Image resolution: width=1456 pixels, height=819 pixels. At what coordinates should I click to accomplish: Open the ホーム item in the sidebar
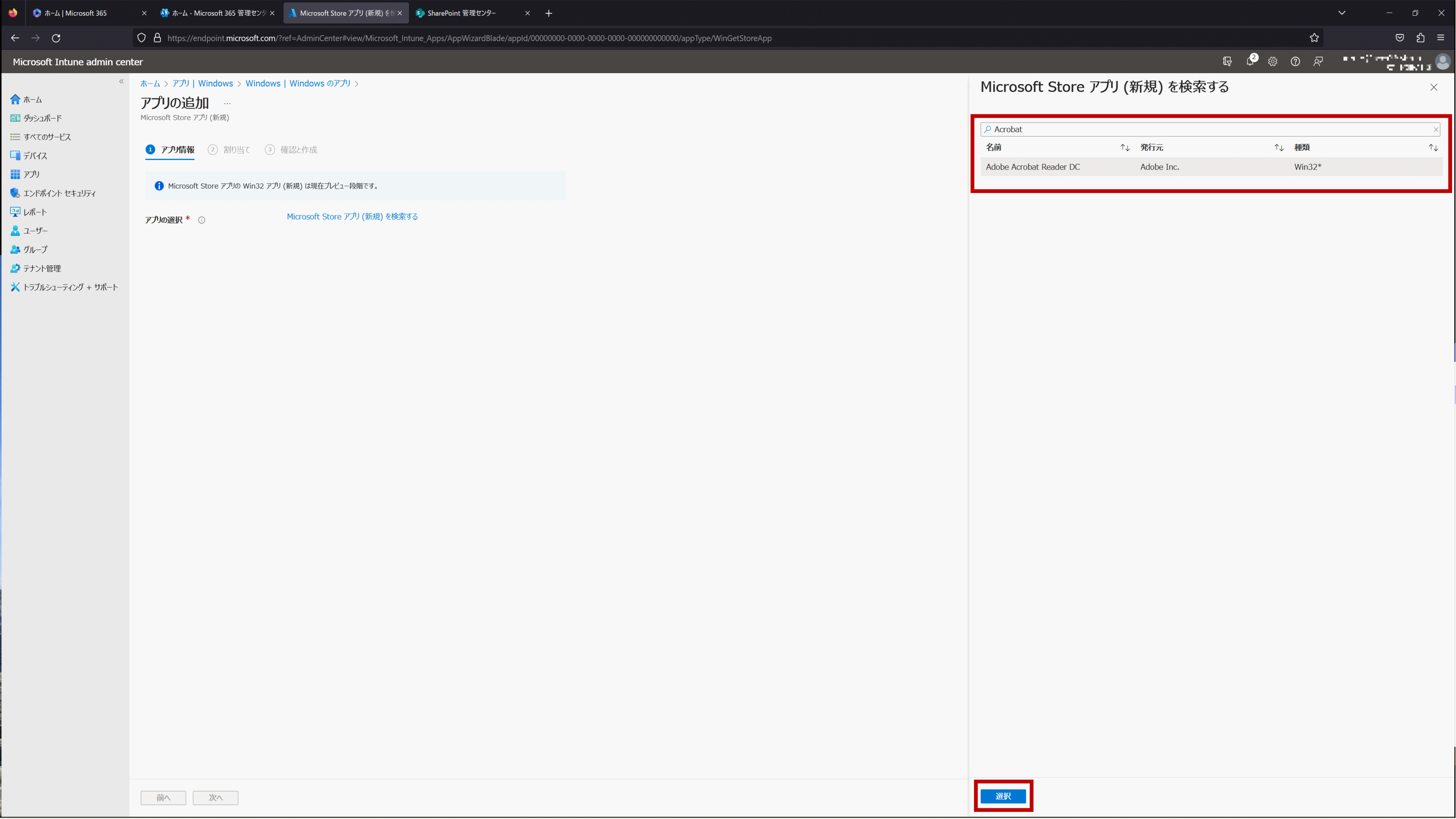(x=27, y=99)
